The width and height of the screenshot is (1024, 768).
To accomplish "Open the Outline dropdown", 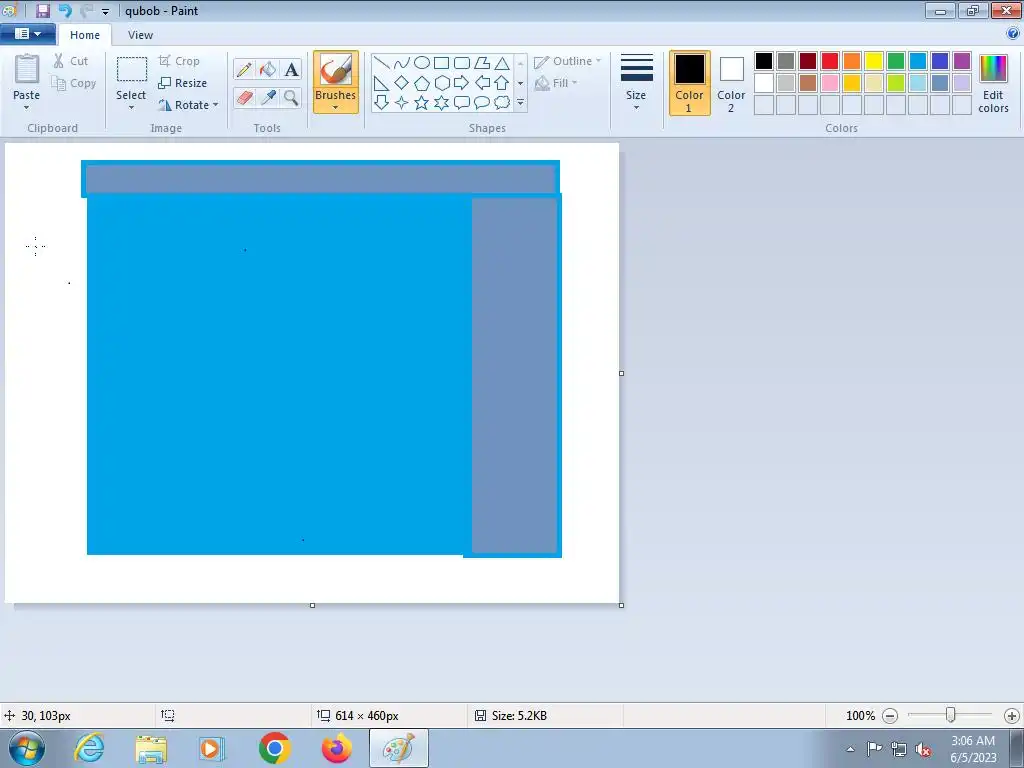I will coord(598,61).
